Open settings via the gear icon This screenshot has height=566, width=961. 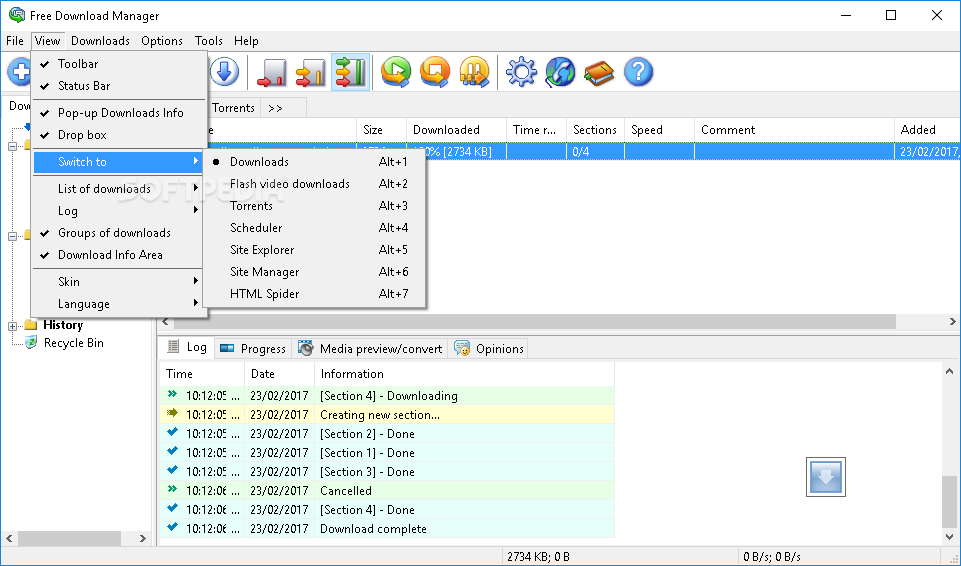521,72
